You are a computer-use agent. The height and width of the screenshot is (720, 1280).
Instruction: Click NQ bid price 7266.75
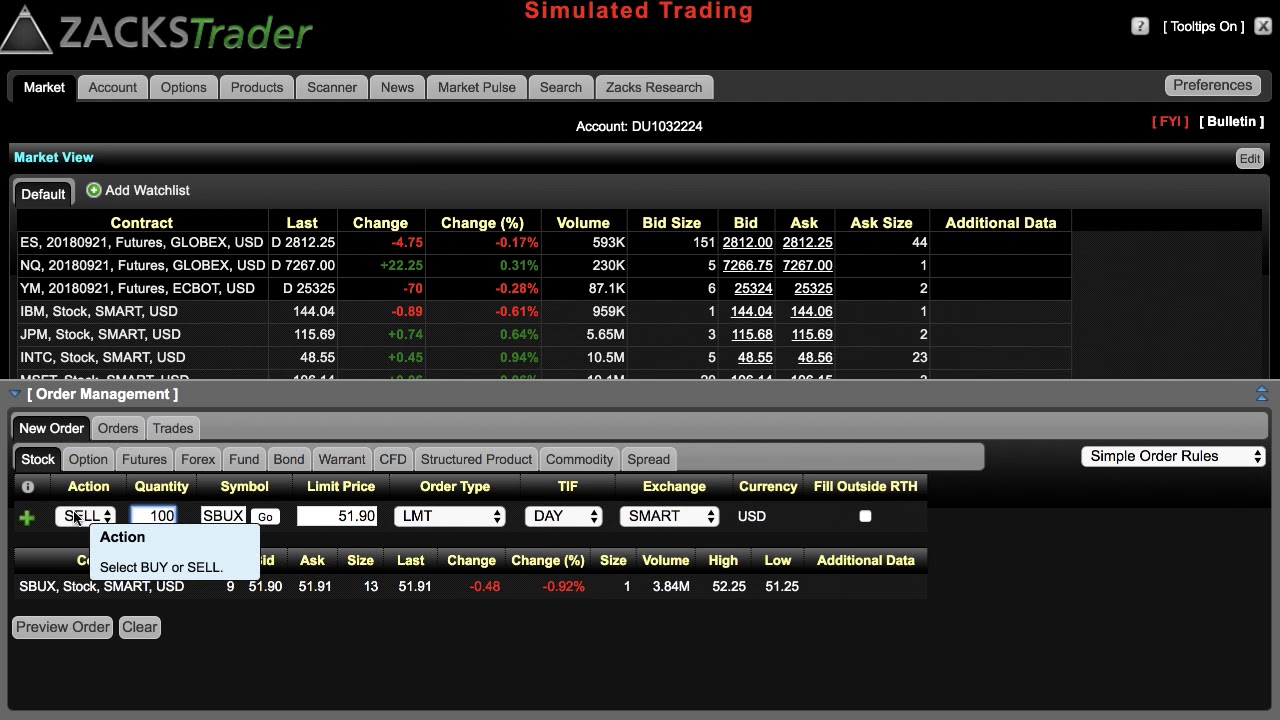(748, 265)
